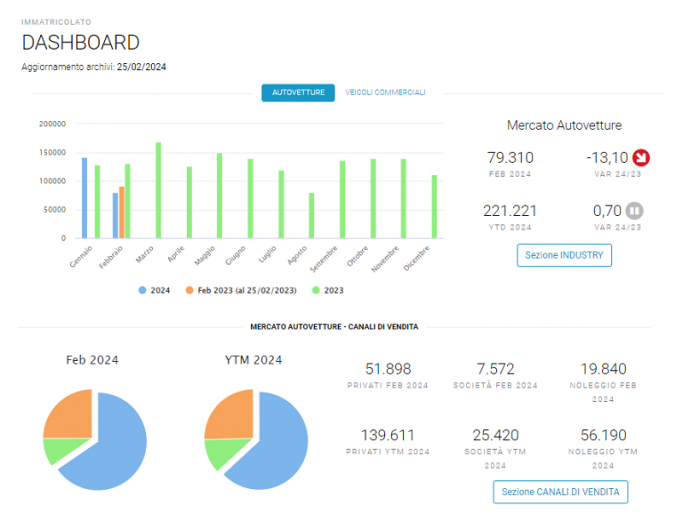
Task: Open Sezione INDUSTRY
Action: pos(564,255)
